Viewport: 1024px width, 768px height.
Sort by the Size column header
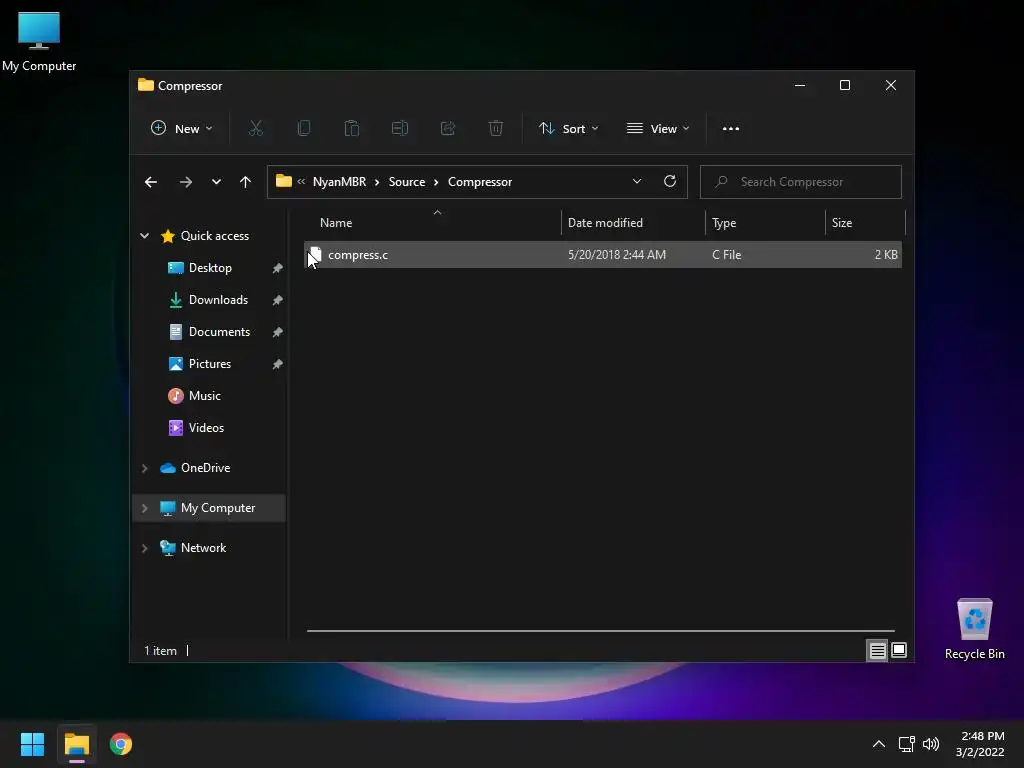pyautogui.click(x=842, y=223)
